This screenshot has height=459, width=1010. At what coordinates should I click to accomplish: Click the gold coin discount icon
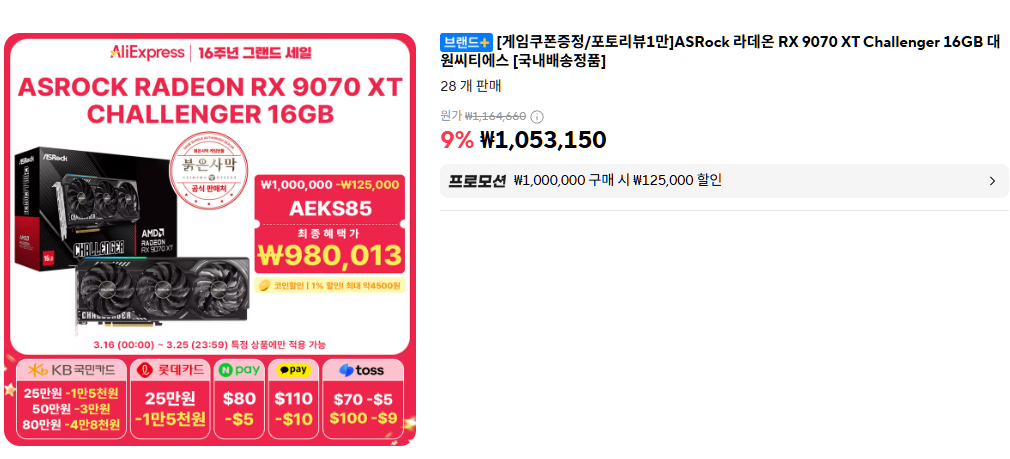coord(263,286)
